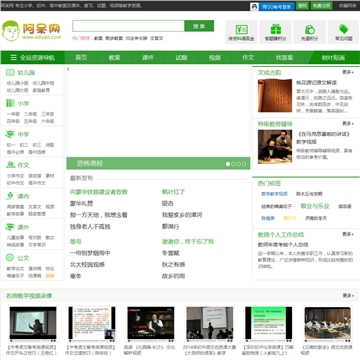This screenshot has width=360, height=360.
Task: Open the 秋之有感 article
Action: [x=173, y=265]
